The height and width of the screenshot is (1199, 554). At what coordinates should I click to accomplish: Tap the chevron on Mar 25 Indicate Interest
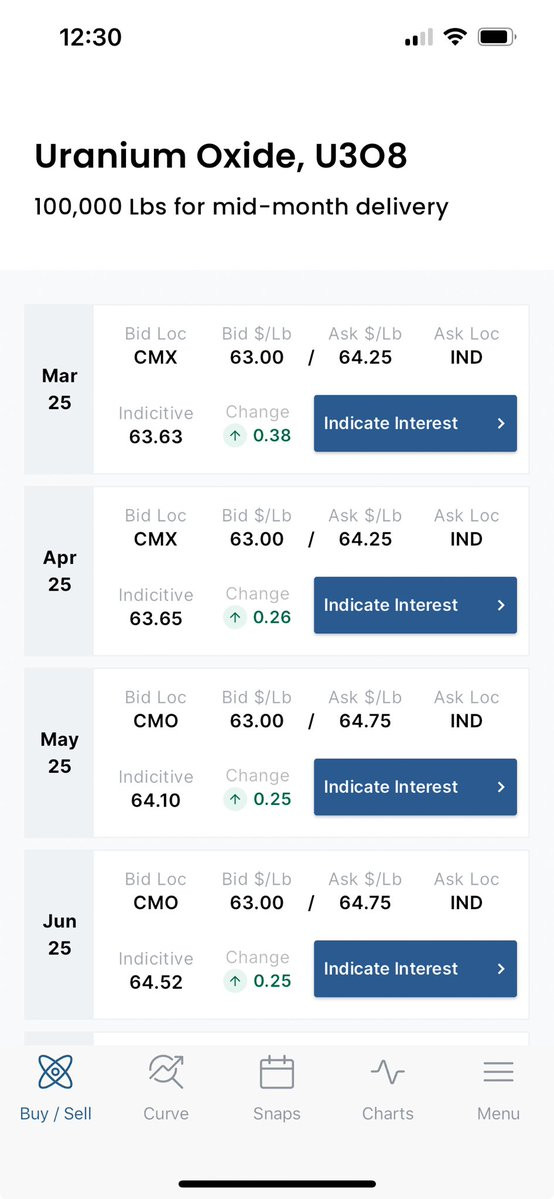pos(501,423)
